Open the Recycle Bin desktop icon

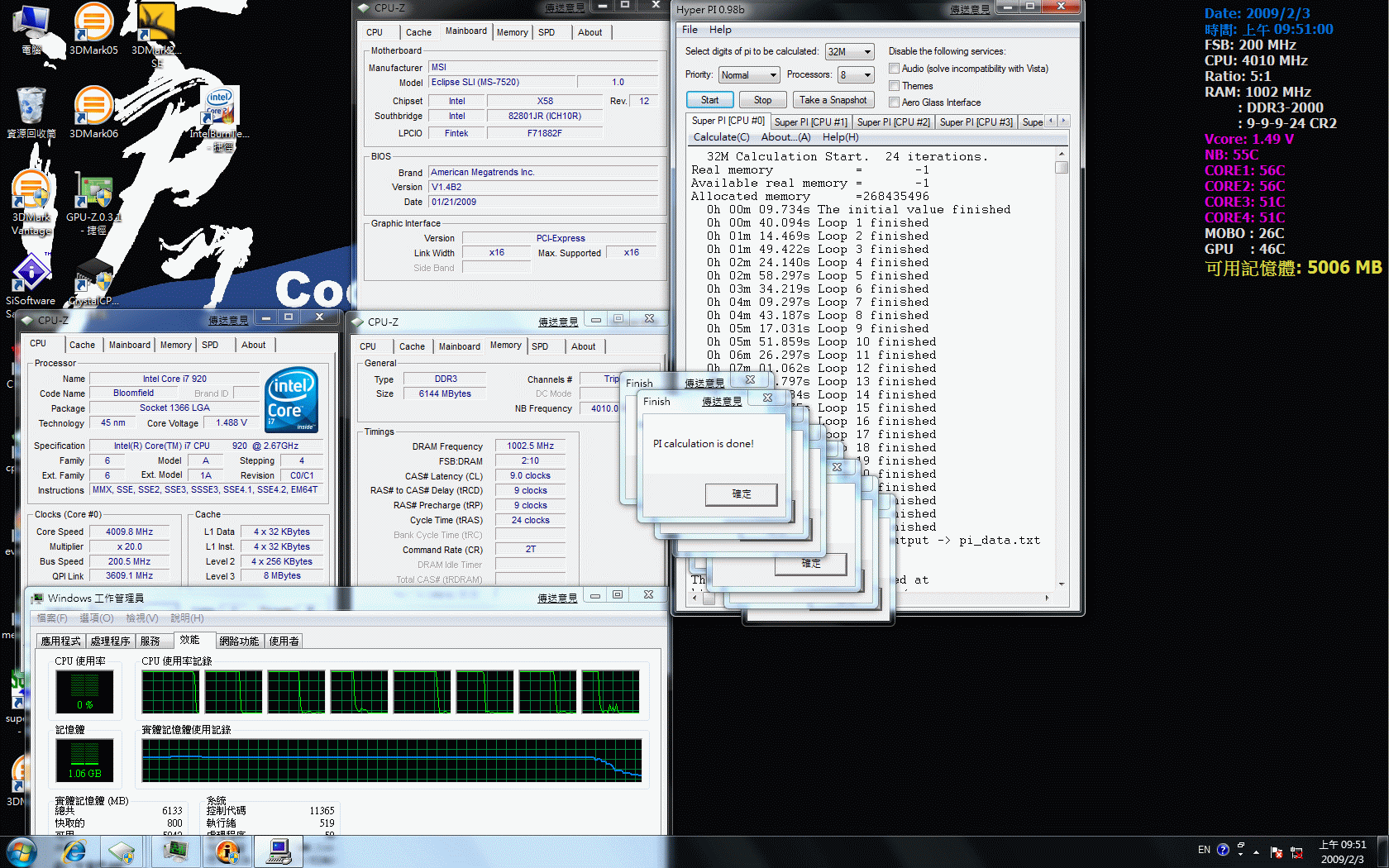pos(31,112)
